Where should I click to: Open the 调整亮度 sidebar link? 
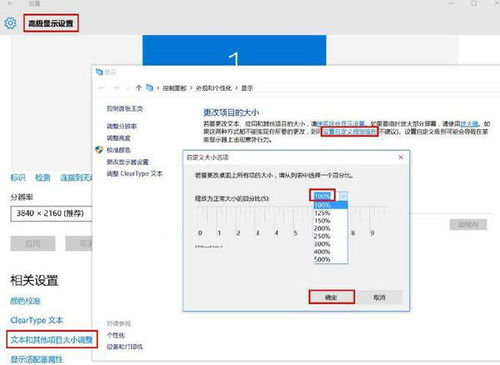click(x=119, y=138)
